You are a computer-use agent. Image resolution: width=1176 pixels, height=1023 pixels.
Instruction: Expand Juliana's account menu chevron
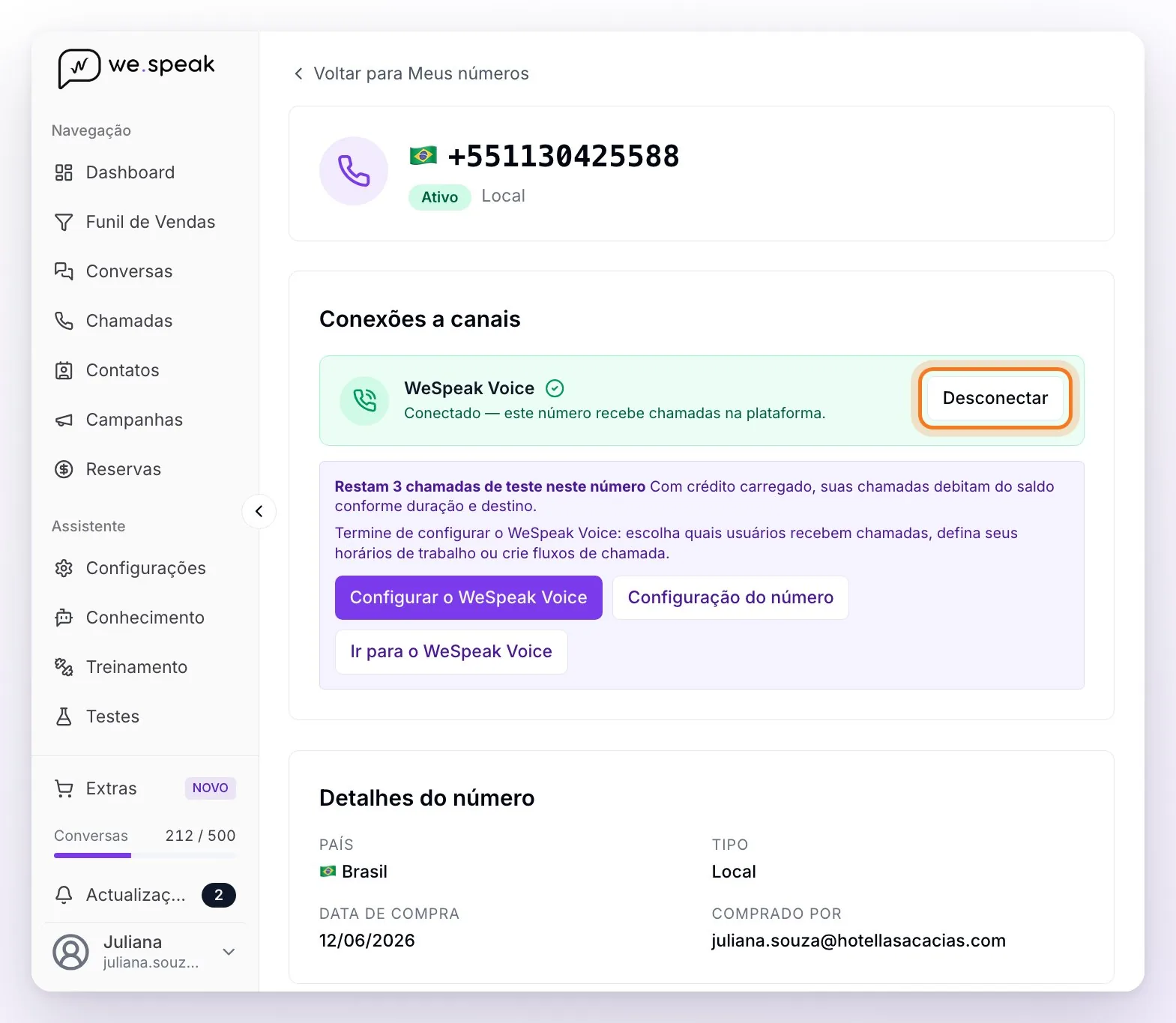click(x=229, y=952)
